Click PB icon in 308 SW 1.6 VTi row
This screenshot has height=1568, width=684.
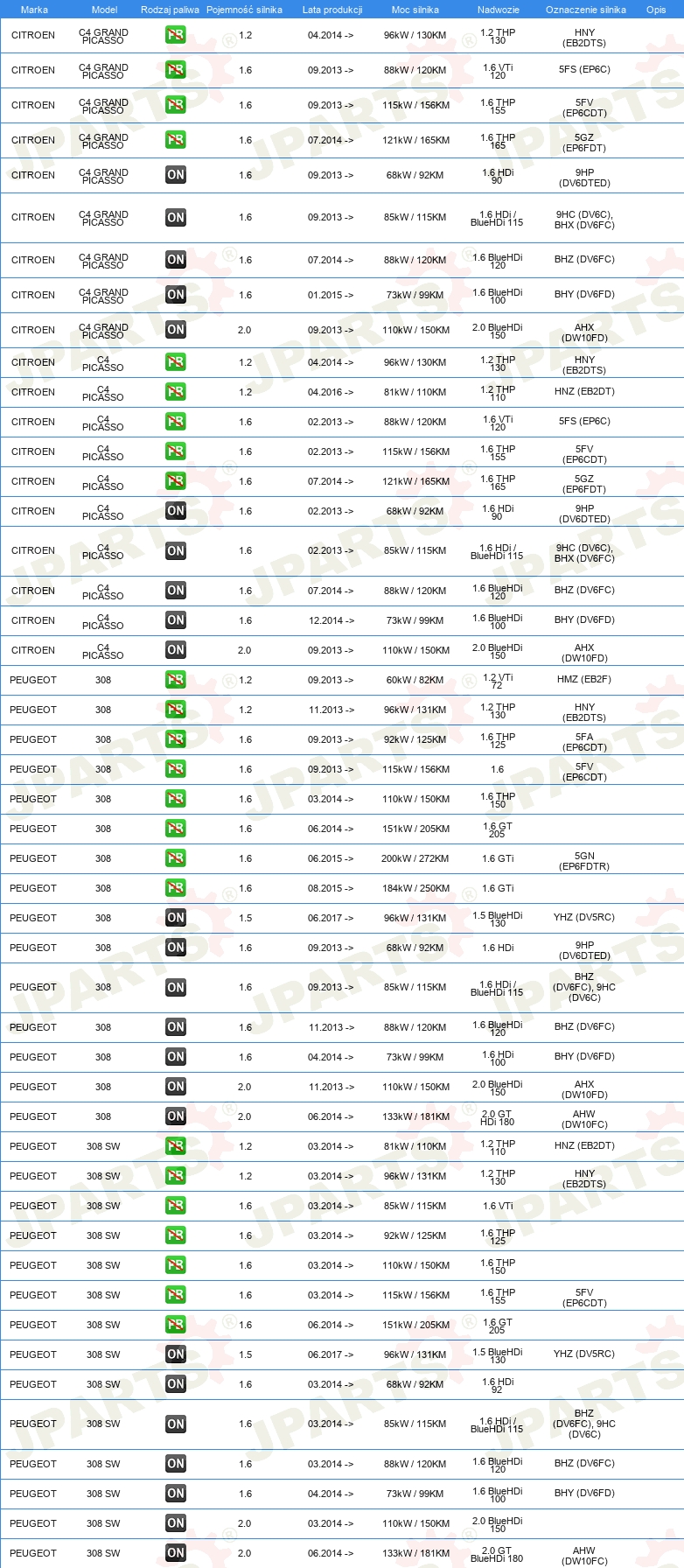coord(176,1206)
